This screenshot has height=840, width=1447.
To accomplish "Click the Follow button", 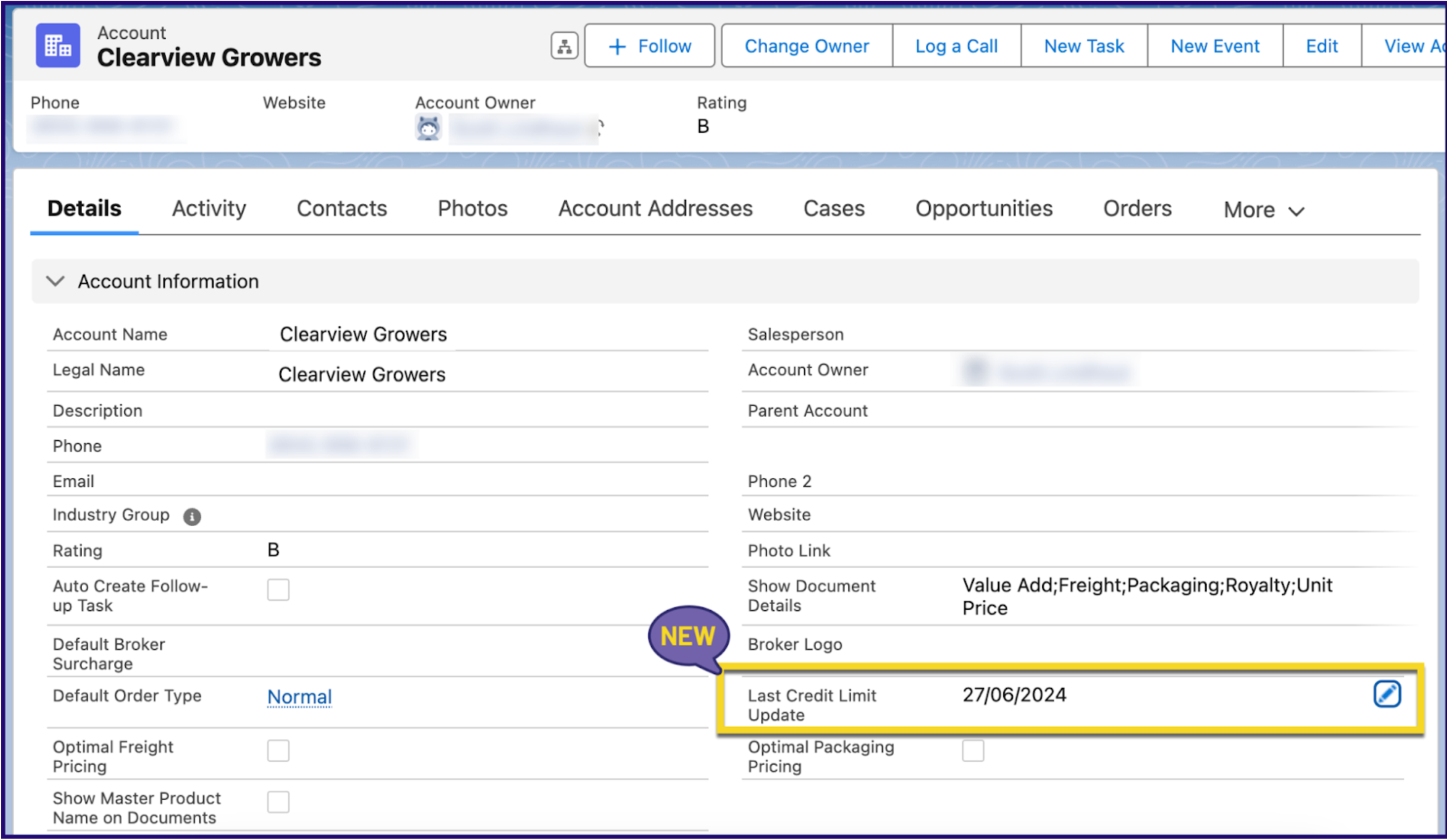I will pos(650,46).
